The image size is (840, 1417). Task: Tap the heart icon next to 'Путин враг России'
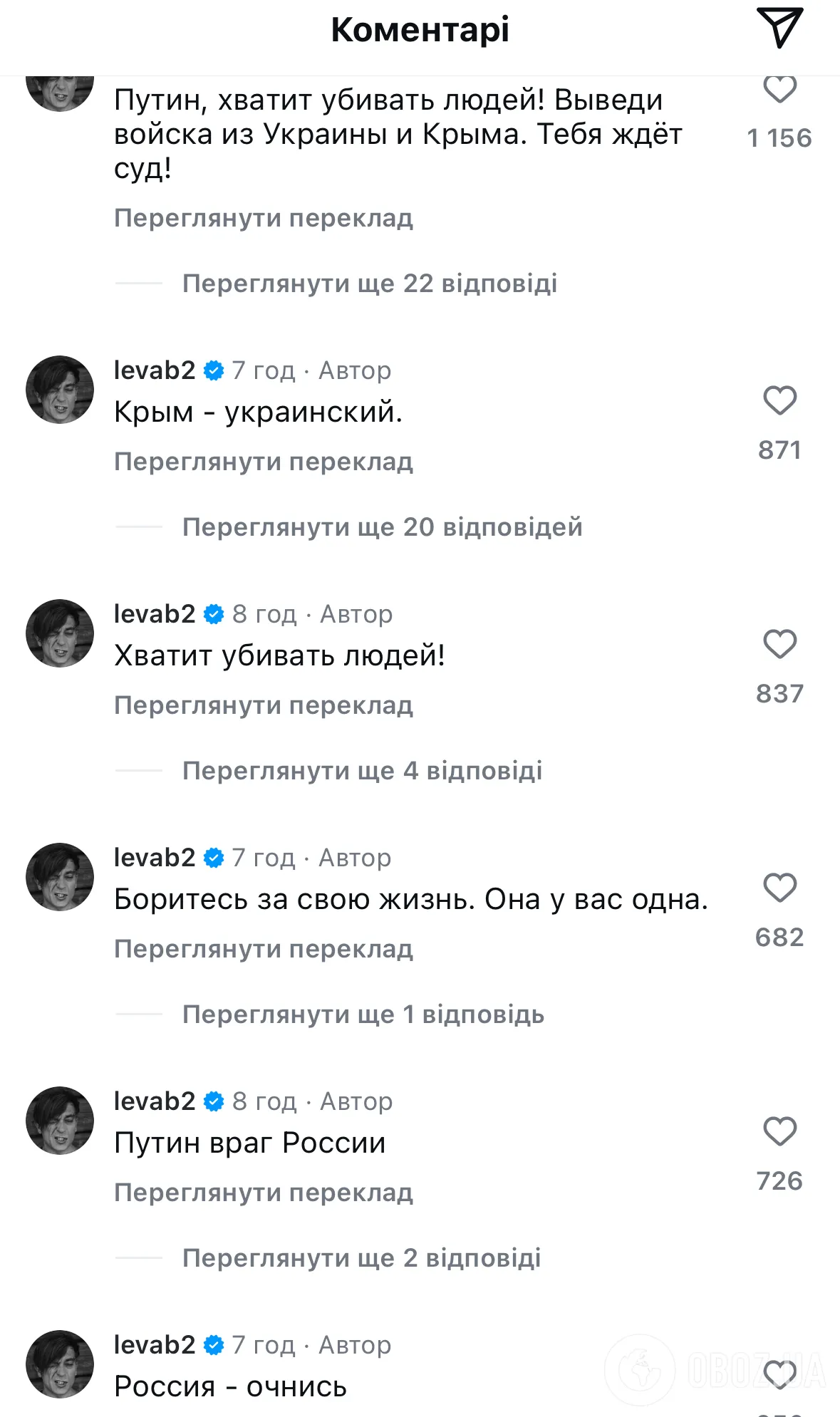pyautogui.click(x=779, y=1131)
